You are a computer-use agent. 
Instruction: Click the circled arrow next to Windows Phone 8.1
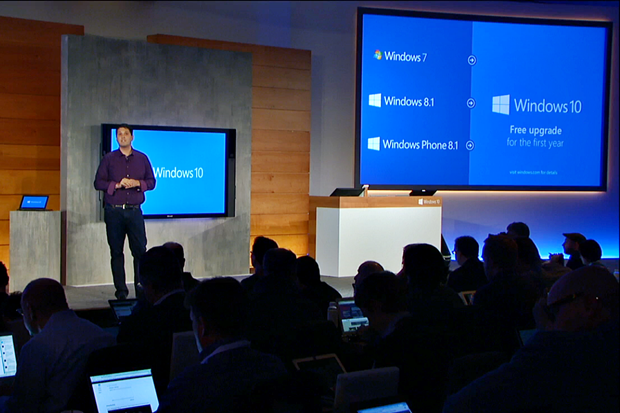point(470,146)
